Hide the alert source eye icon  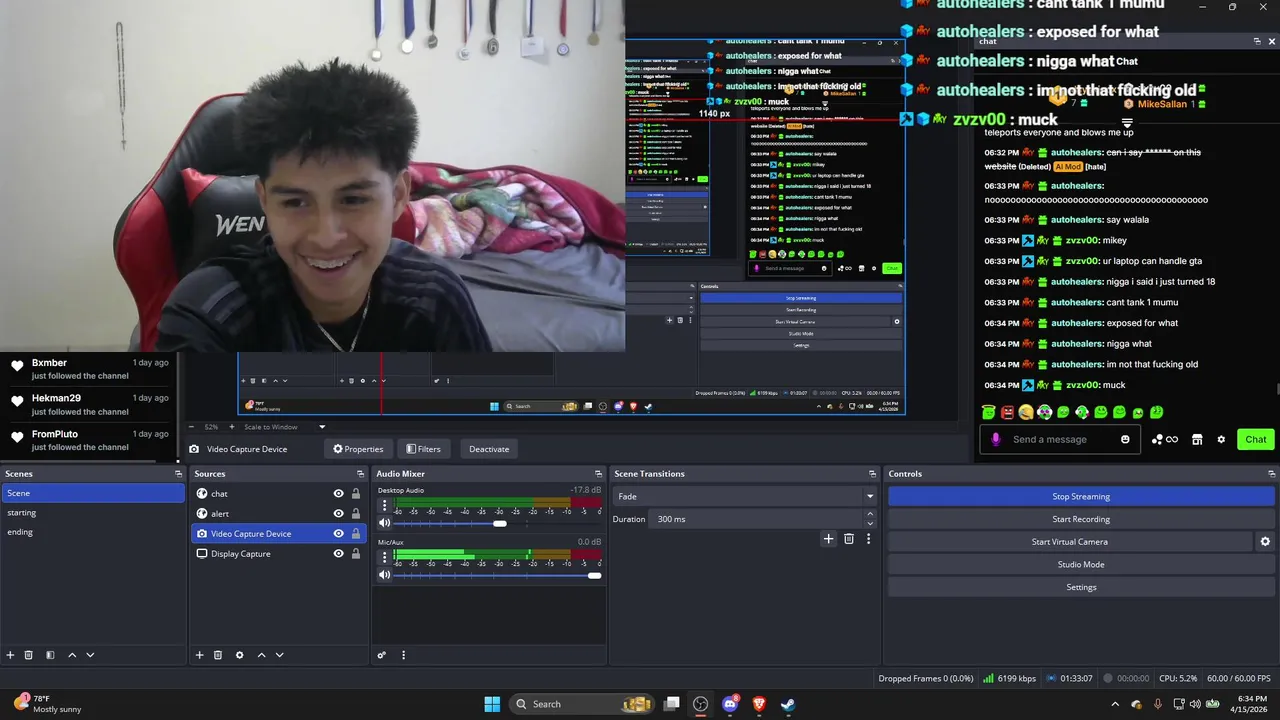[338, 514]
